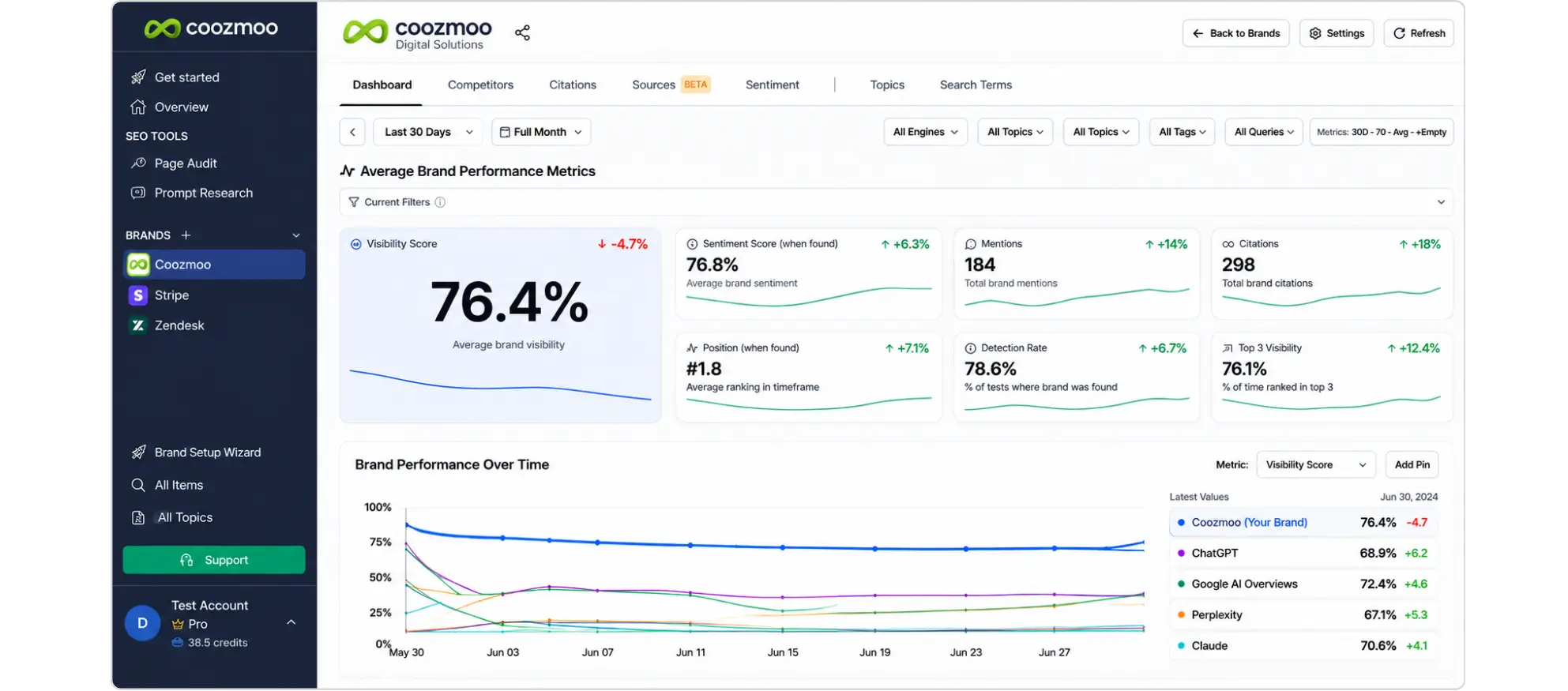Open the Full Month dropdown
The image size is (1568, 691).
[541, 132]
